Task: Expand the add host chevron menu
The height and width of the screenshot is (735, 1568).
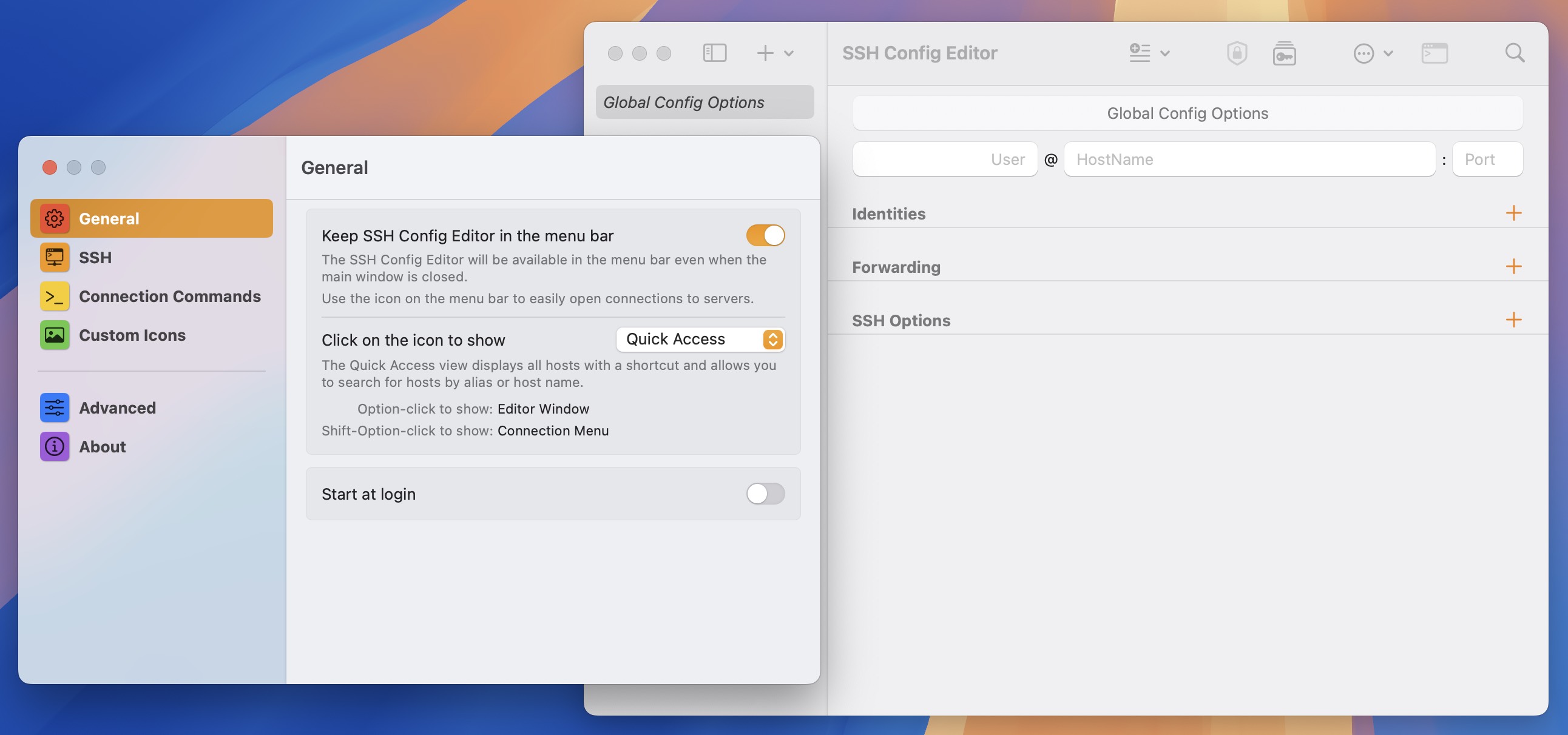Action: click(789, 53)
